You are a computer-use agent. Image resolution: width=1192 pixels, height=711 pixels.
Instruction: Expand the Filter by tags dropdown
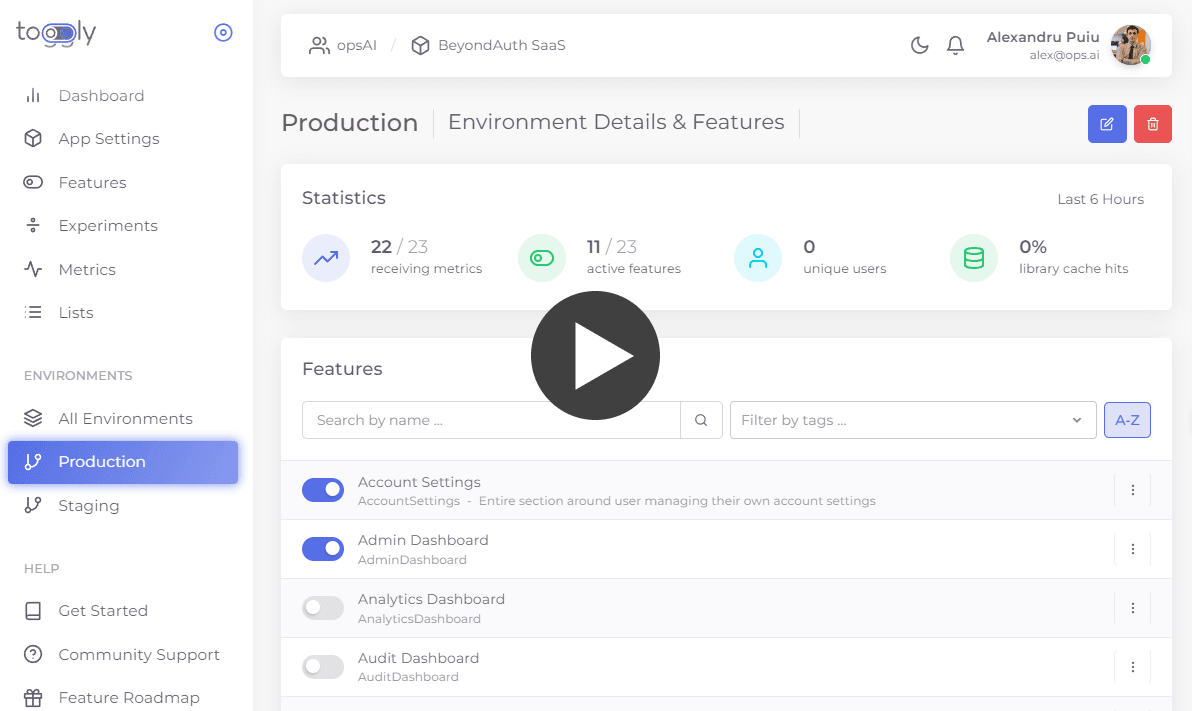912,420
